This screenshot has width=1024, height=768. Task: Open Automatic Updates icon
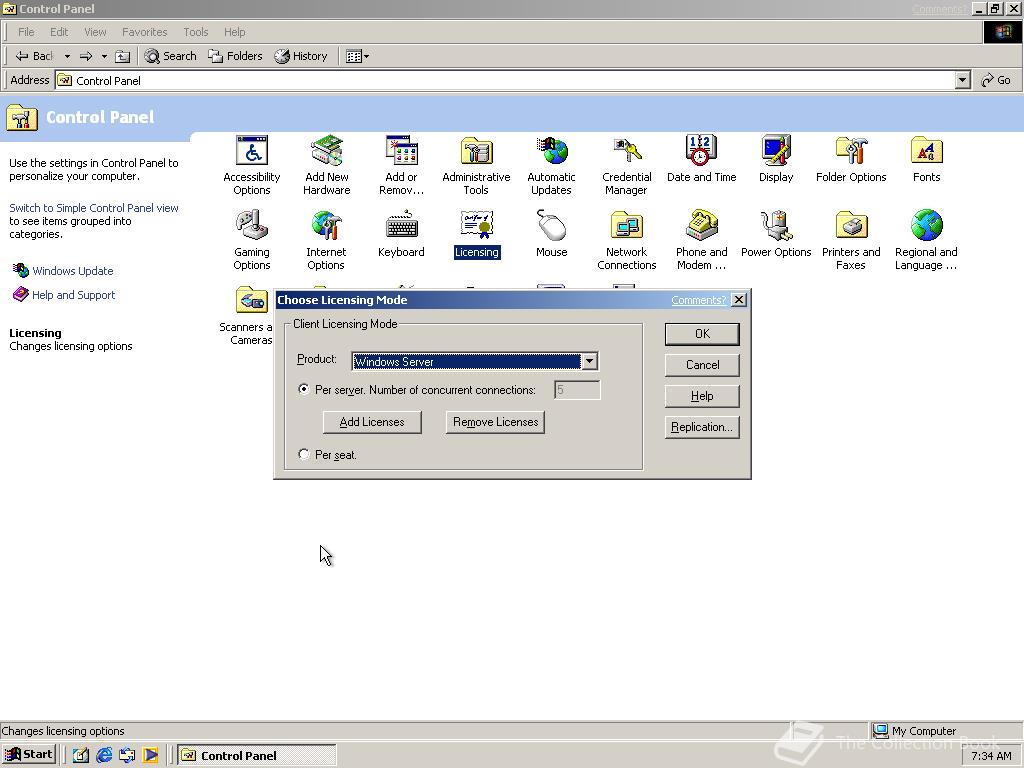click(x=551, y=165)
